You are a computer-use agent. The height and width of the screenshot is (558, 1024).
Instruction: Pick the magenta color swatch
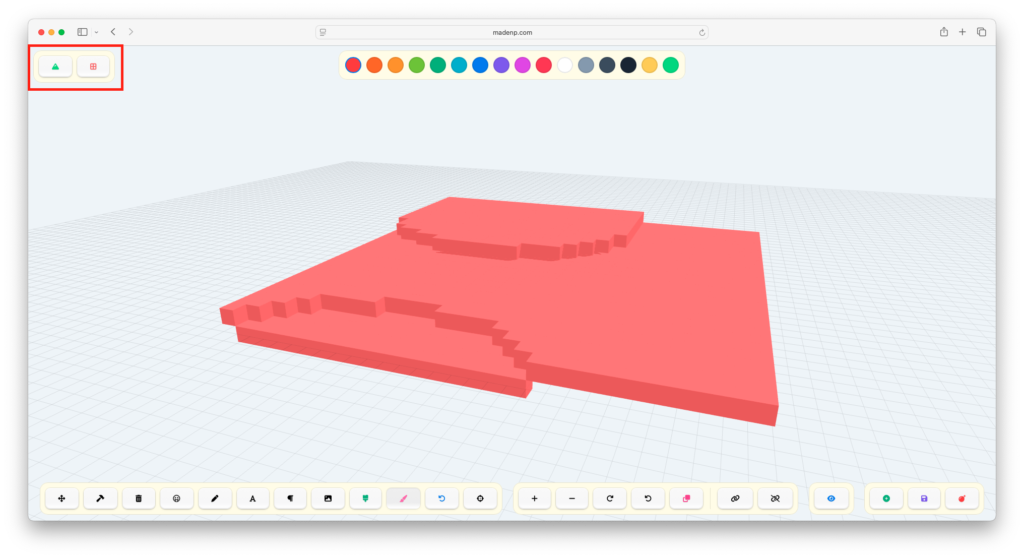click(x=522, y=65)
